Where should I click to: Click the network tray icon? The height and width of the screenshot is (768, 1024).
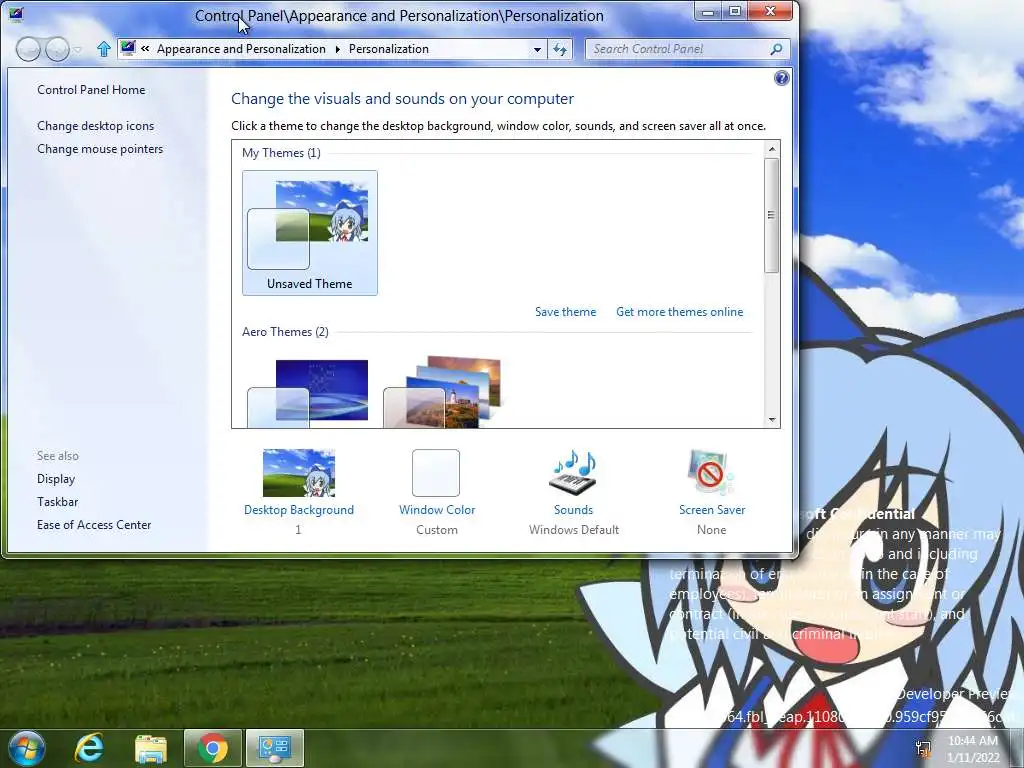(x=923, y=748)
